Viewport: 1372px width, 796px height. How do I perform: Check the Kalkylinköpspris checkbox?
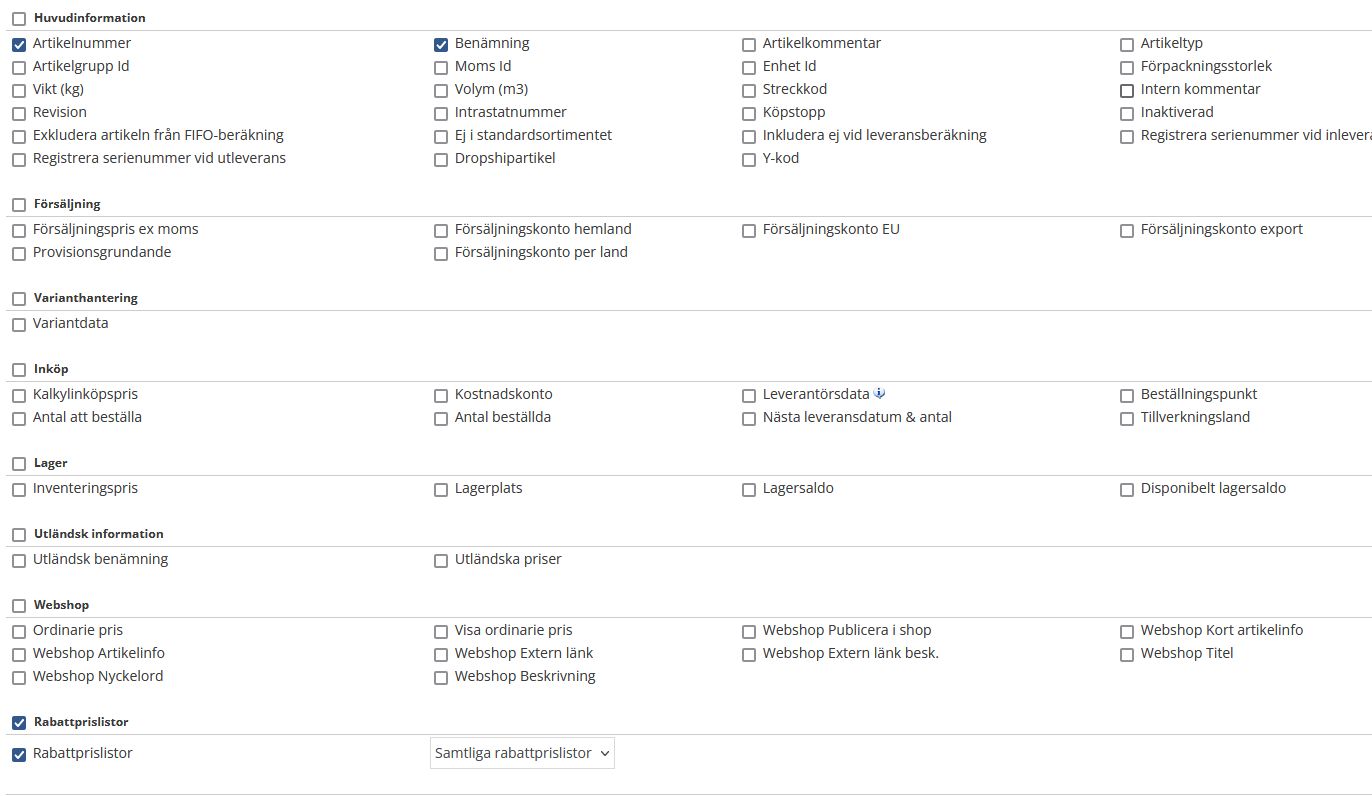19,396
